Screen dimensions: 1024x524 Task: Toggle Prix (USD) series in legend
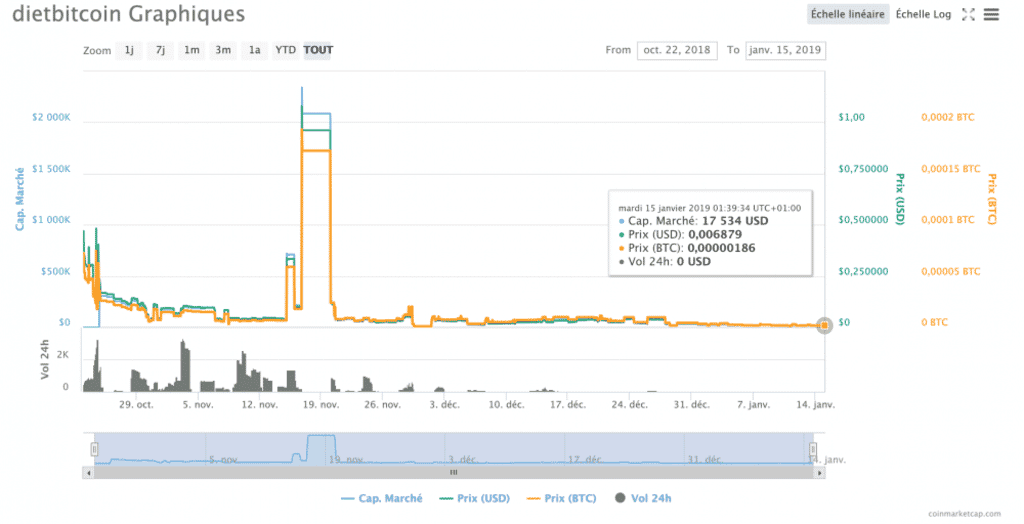tap(474, 499)
